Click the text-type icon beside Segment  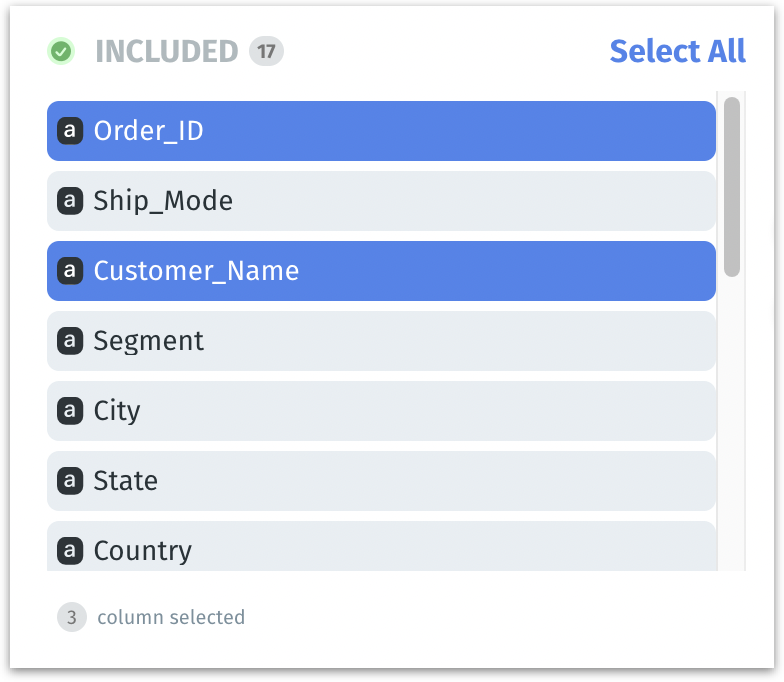click(70, 341)
